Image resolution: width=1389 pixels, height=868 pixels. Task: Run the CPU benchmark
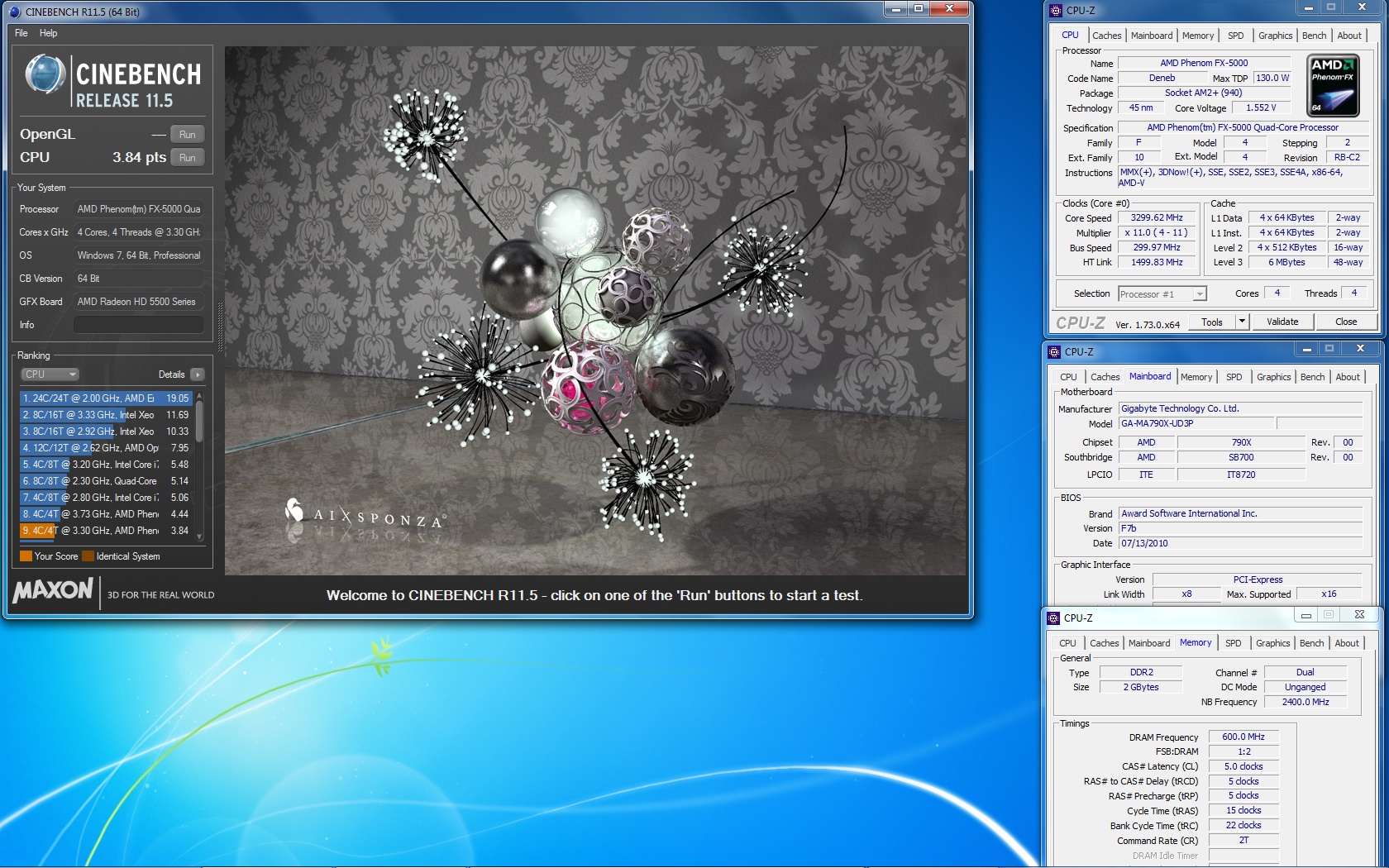188,158
